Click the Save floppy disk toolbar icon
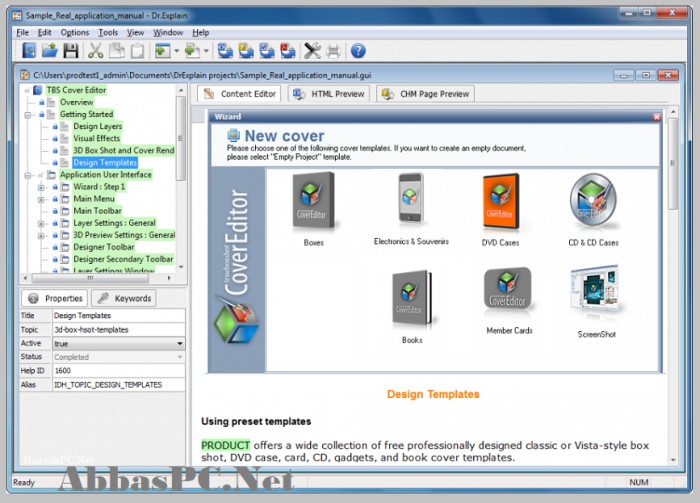700x503 pixels. pos(71,51)
